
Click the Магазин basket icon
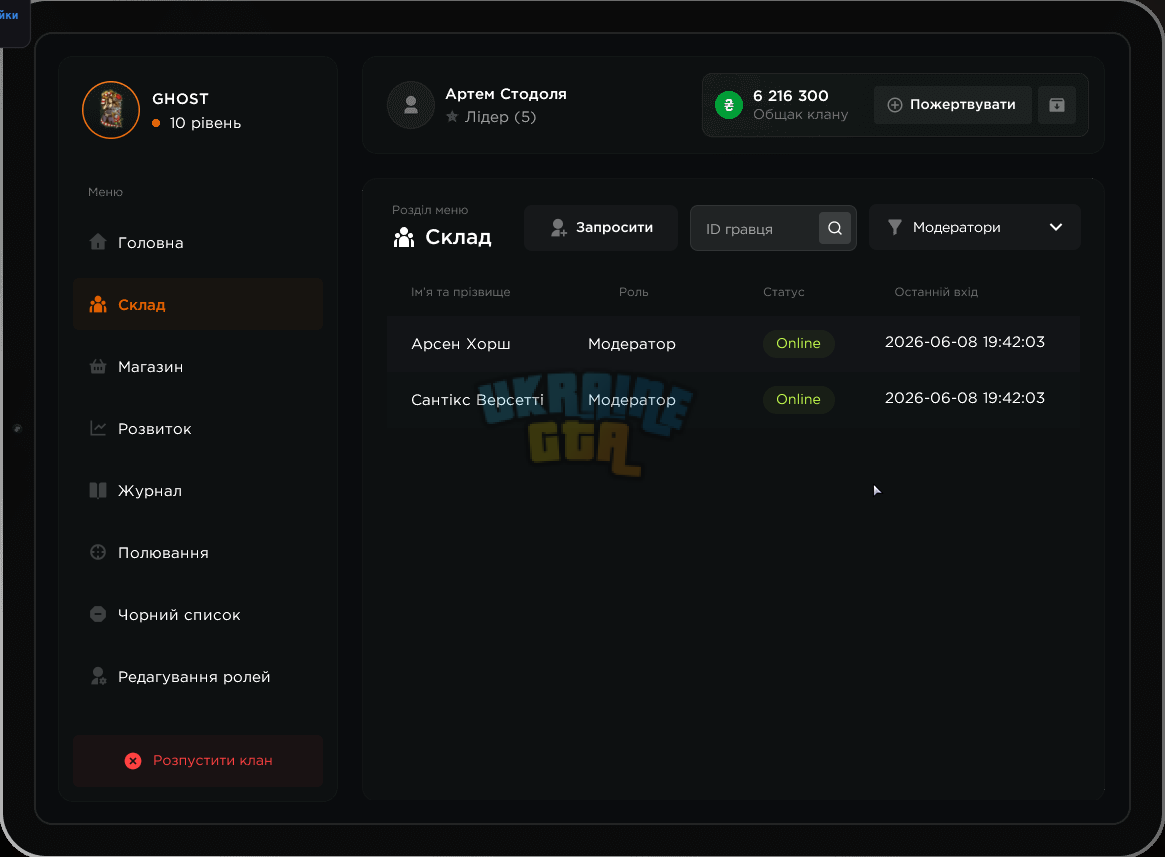click(98, 366)
